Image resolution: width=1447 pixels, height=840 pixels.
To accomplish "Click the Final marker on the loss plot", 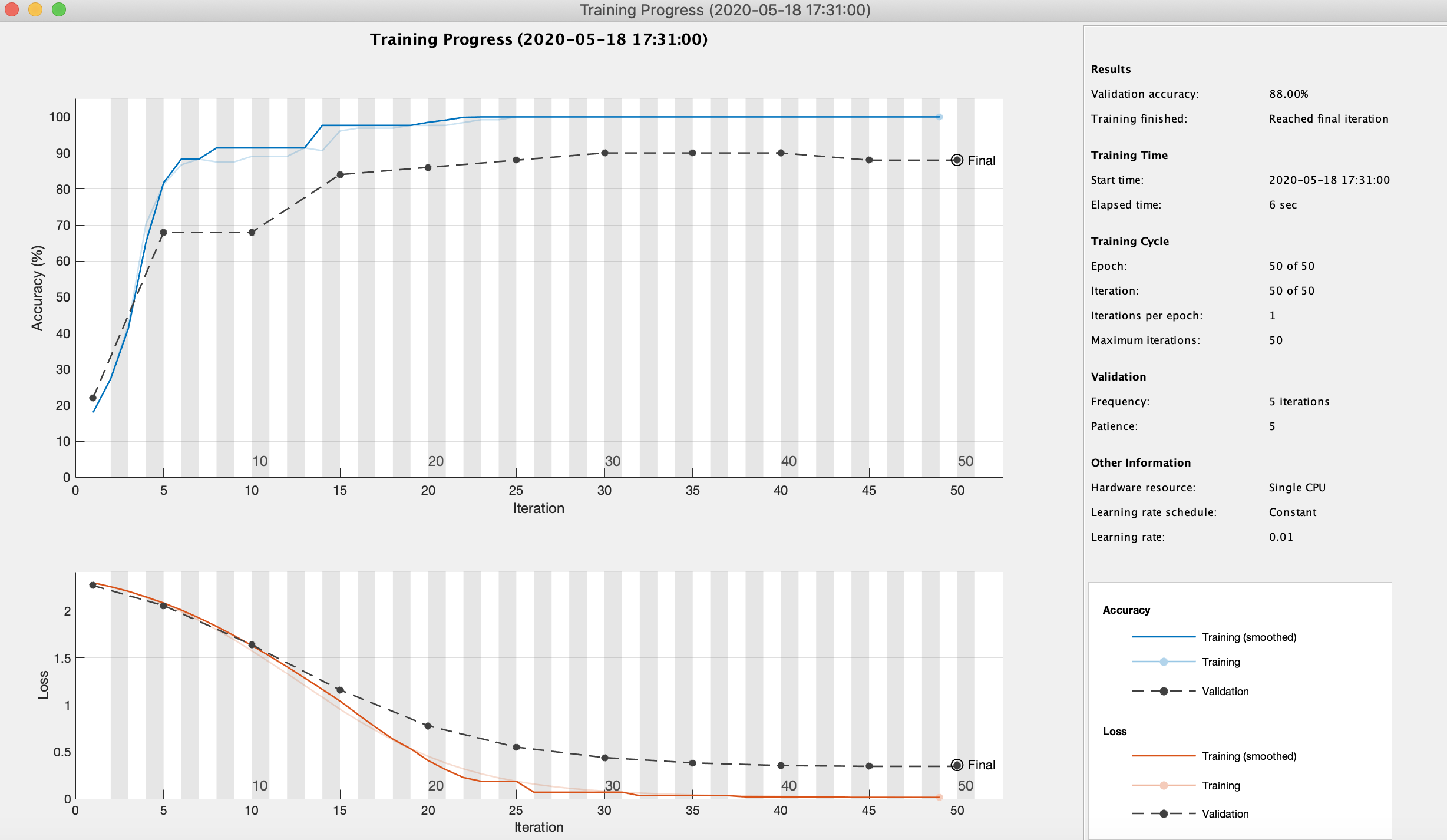I will pos(956,765).
